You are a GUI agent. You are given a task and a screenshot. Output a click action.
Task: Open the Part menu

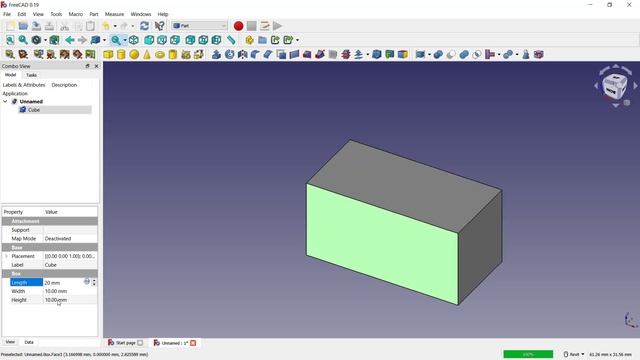94,14
